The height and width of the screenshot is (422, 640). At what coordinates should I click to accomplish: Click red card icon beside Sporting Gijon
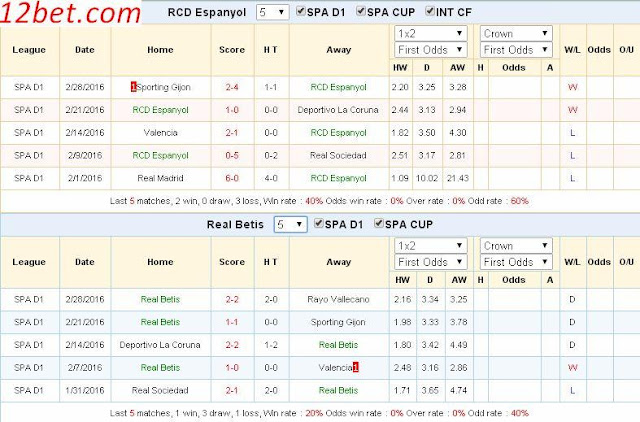coord(133,87)
